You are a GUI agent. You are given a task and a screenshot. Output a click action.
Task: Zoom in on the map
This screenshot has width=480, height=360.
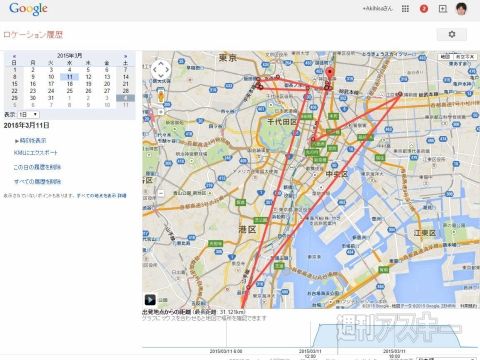click(x=161, y=112)
